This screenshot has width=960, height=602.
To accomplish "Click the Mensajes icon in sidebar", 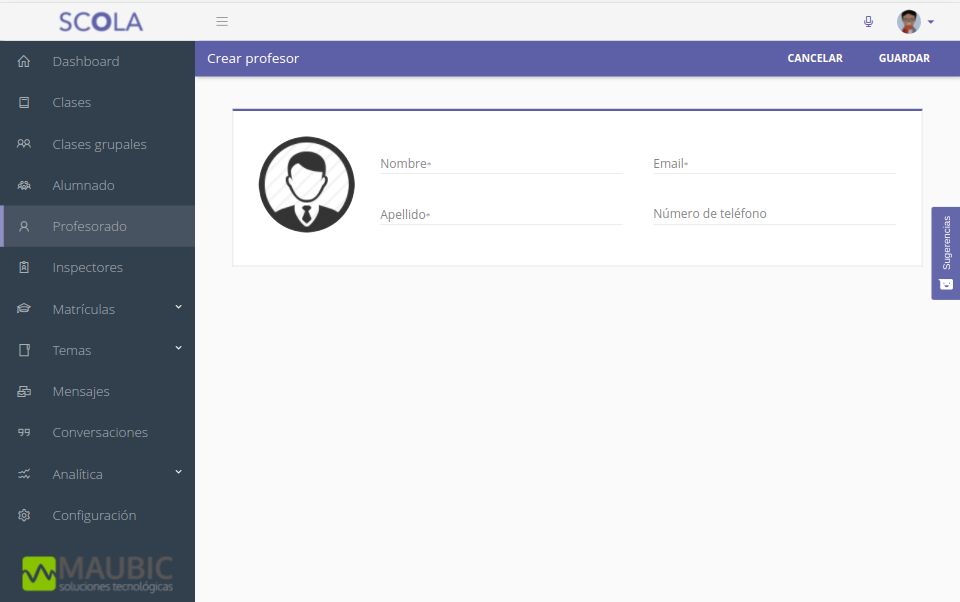I will (24, 392).
